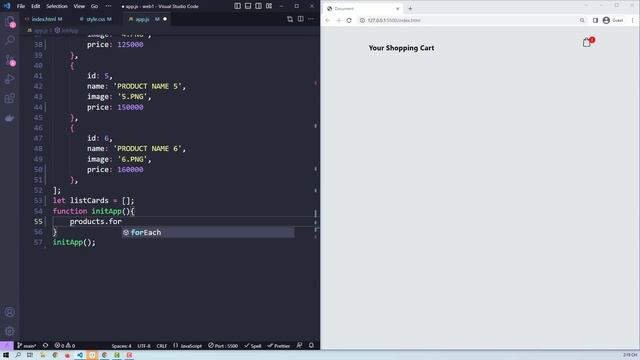Screen dimensions: 640x360
Task: Toggle the secondary side bar layout icon
Action: 258,6
